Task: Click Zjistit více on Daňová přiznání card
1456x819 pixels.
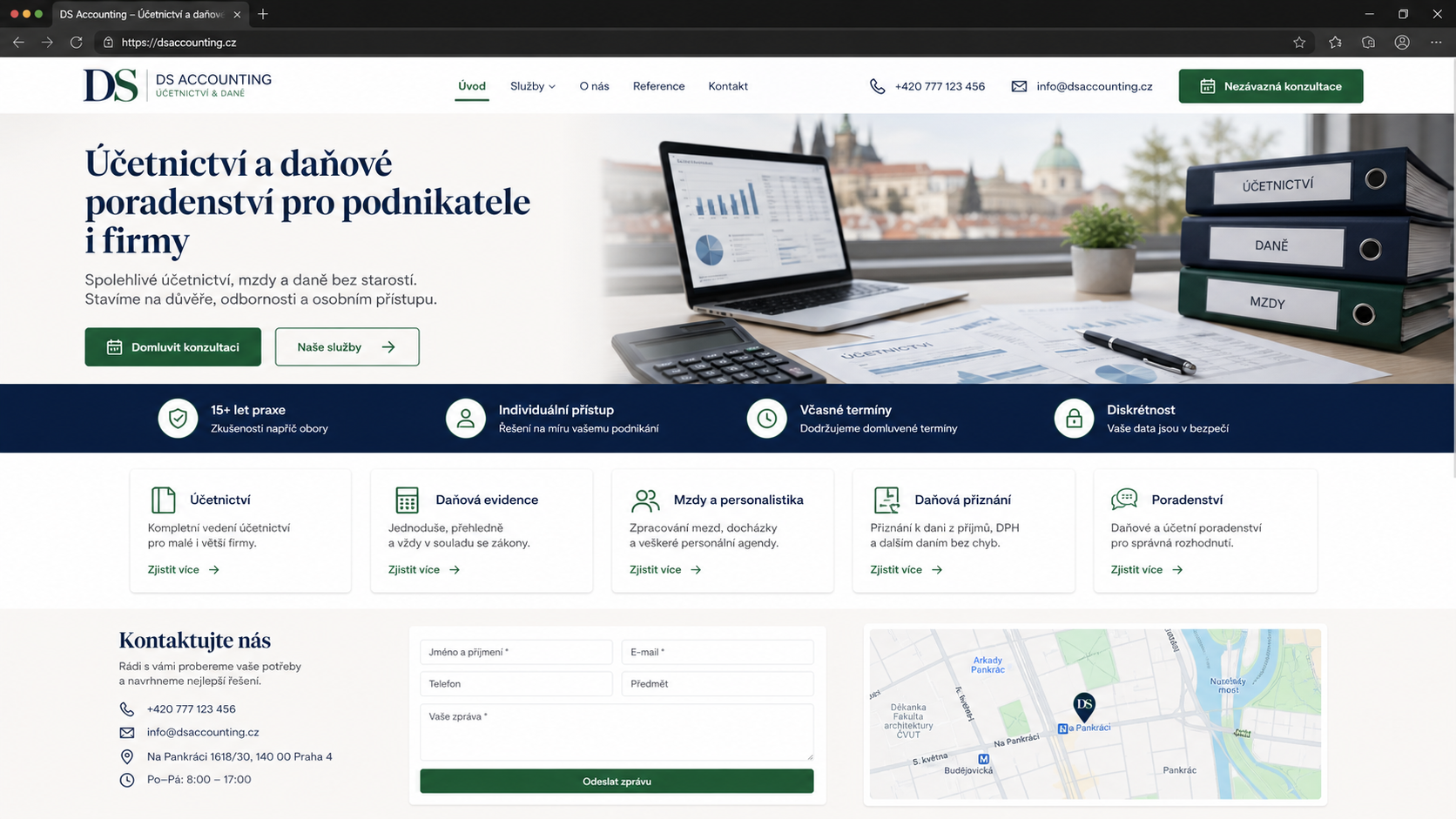Action: 906,569
